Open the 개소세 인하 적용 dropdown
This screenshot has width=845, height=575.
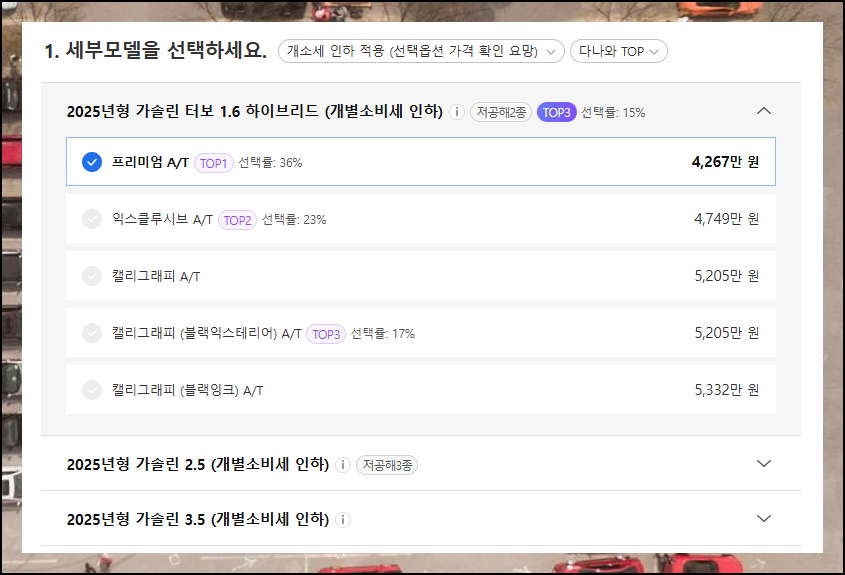click(421, 51)
